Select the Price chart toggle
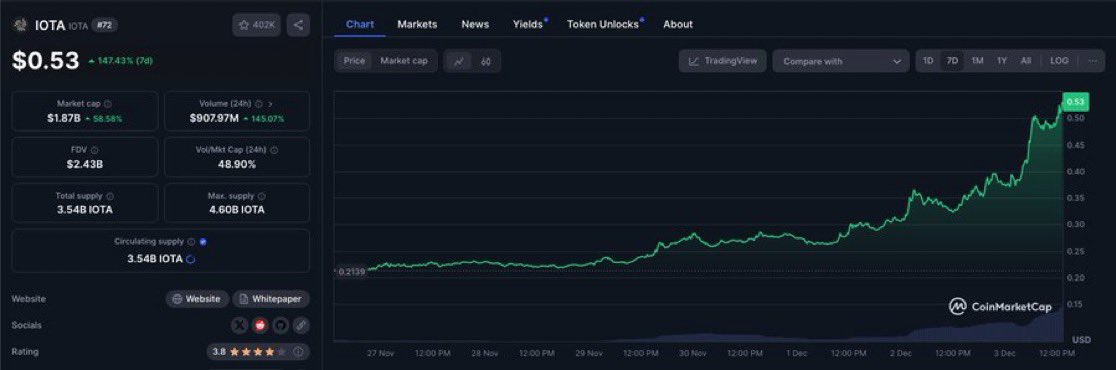Viewport: 1116px width, 370px height. tap(354, 61)
